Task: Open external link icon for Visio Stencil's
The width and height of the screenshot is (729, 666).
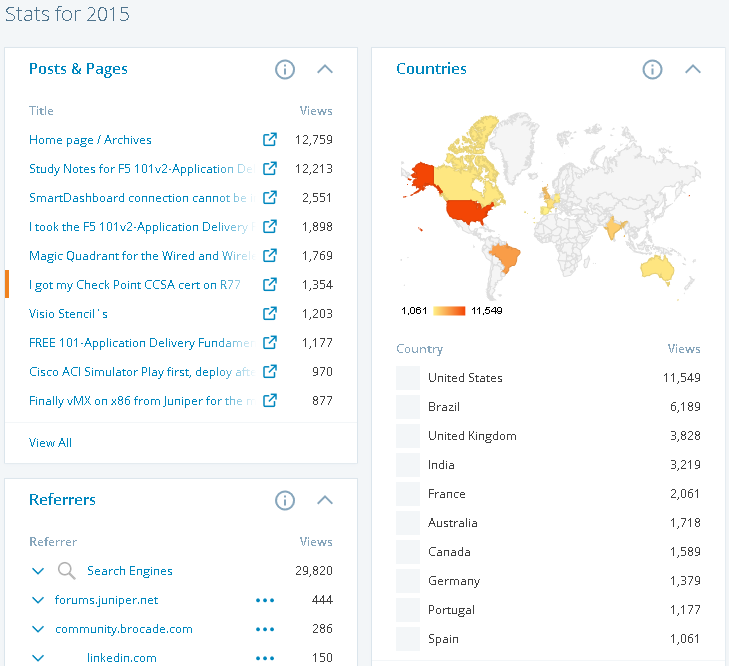Action: [270, 313]
